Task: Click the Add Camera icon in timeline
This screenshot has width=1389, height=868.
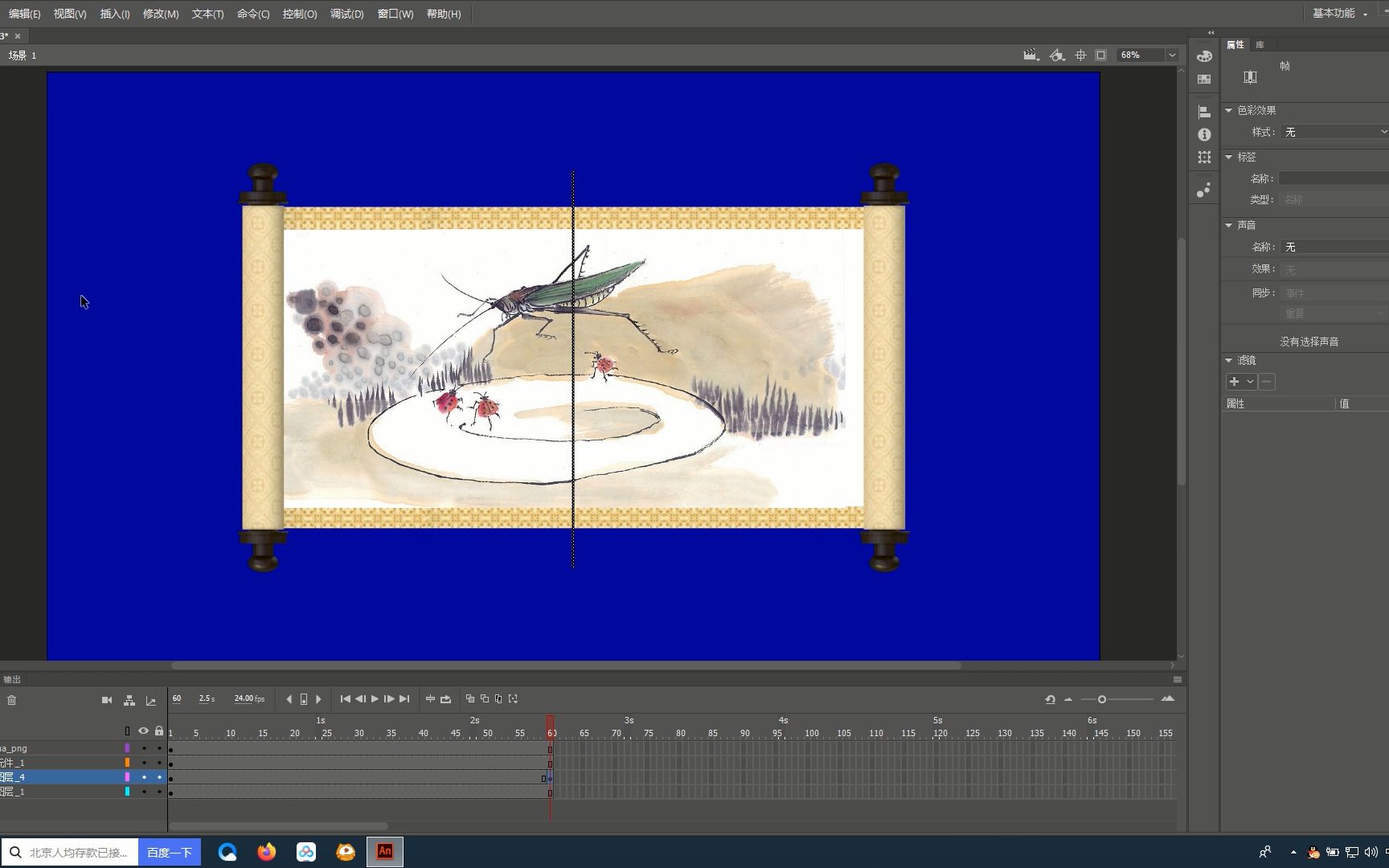Action: (x=107, y=700)
